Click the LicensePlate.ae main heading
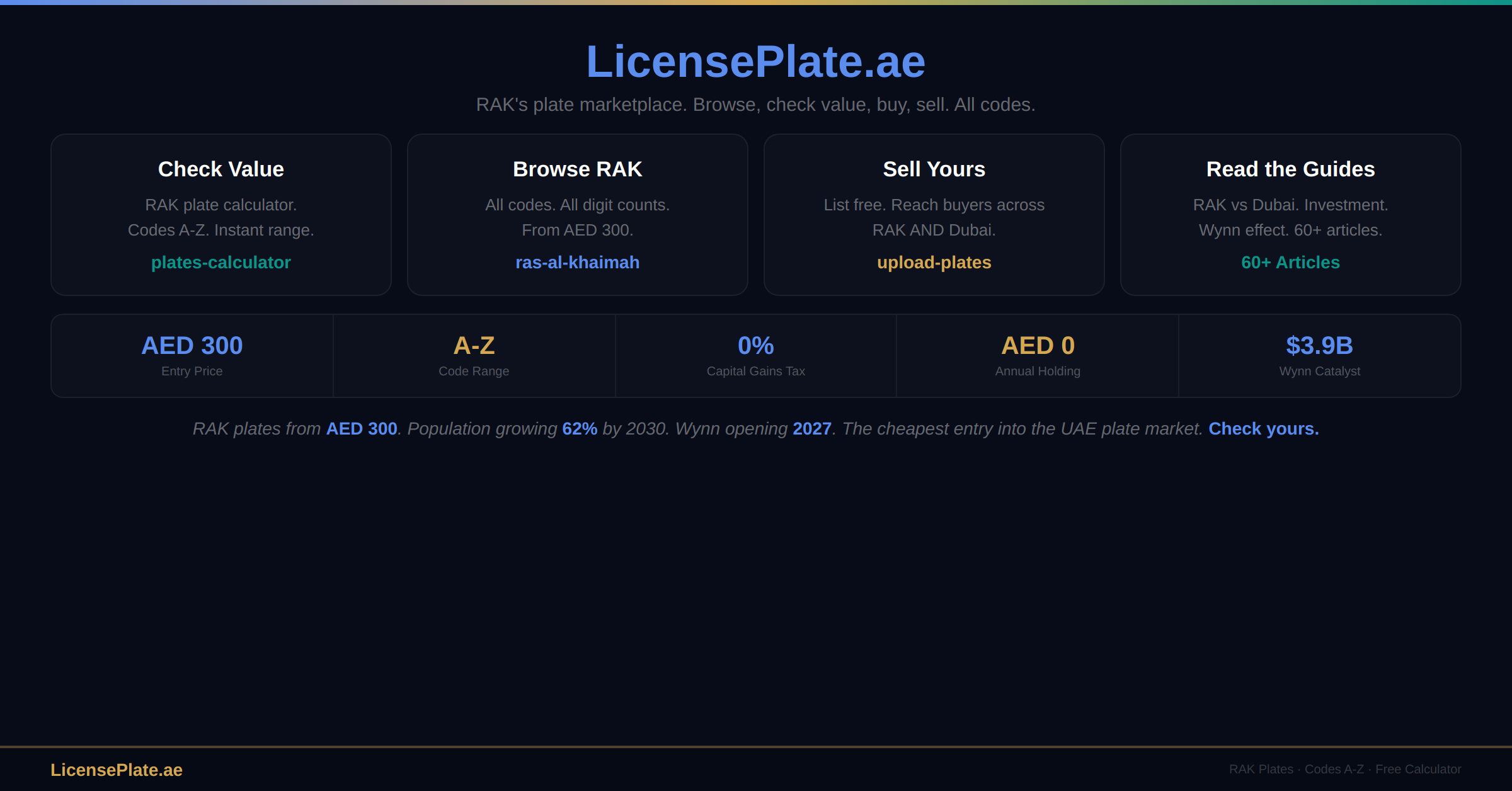Image resolution: width=1512 pixels, height=791 pixels. coord(755,62)
